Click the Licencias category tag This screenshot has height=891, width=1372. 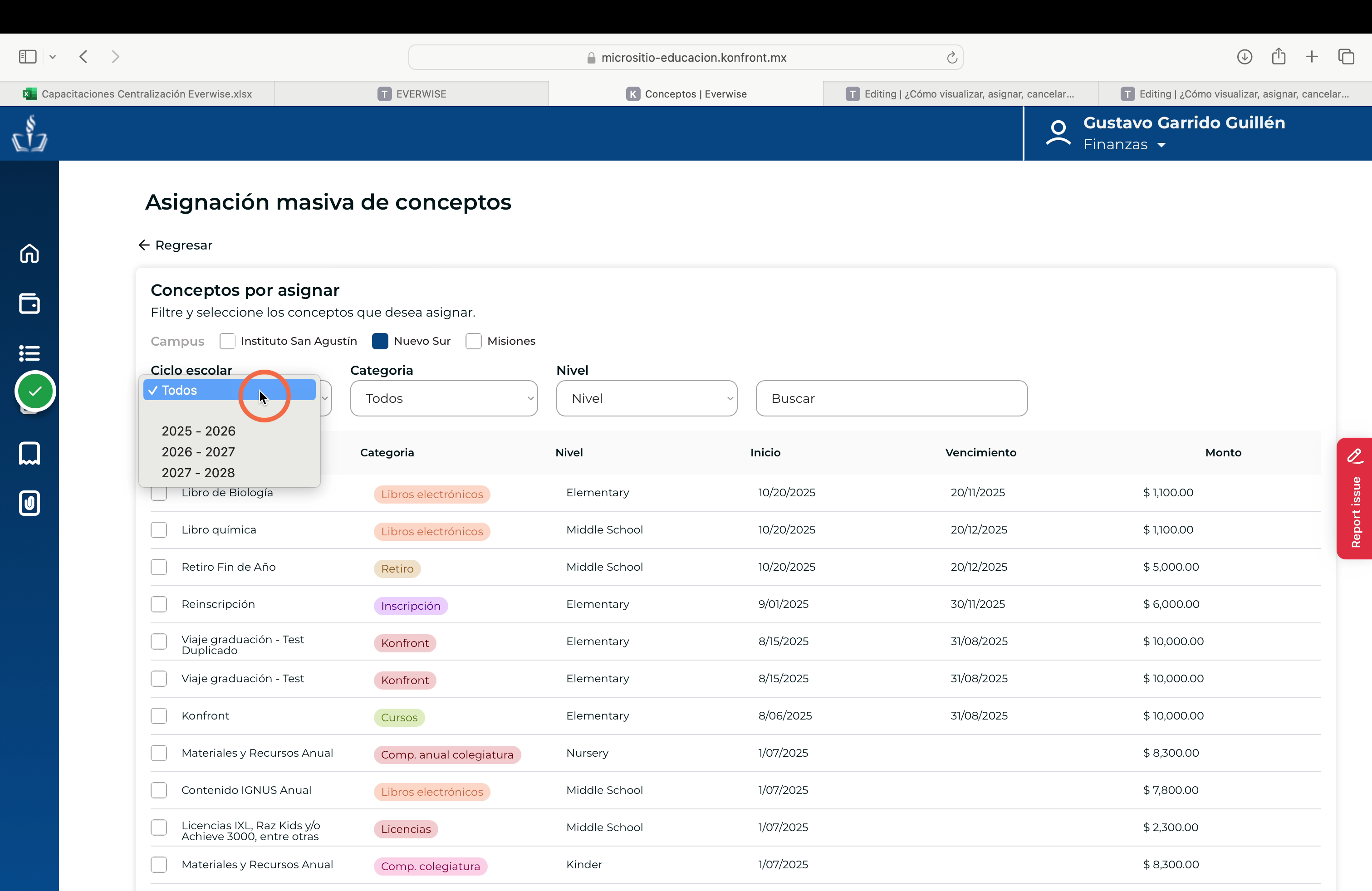pyautogui.click(x=406, y=829)
